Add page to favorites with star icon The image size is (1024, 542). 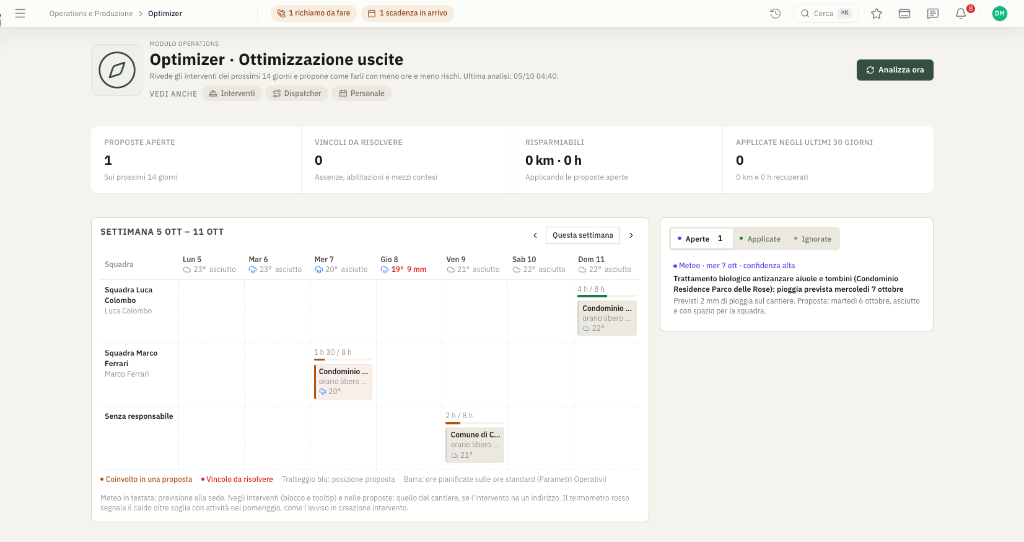(x=876, y=13)
